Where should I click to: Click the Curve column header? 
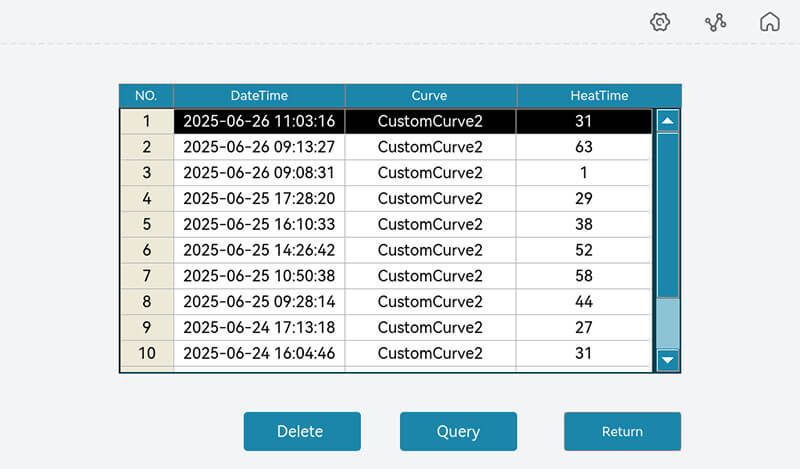(x=430, y=96)
